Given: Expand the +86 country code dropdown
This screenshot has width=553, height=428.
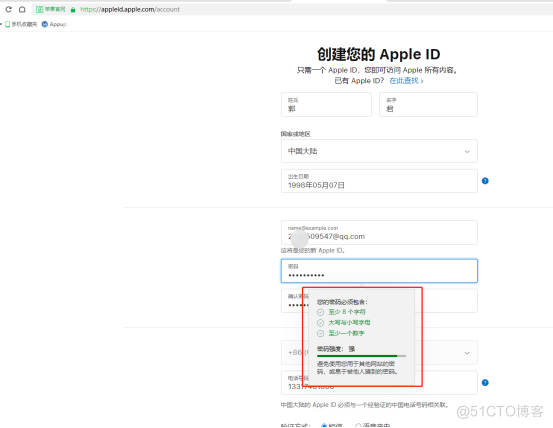Looking at the screenshot, I should point(379,353).
